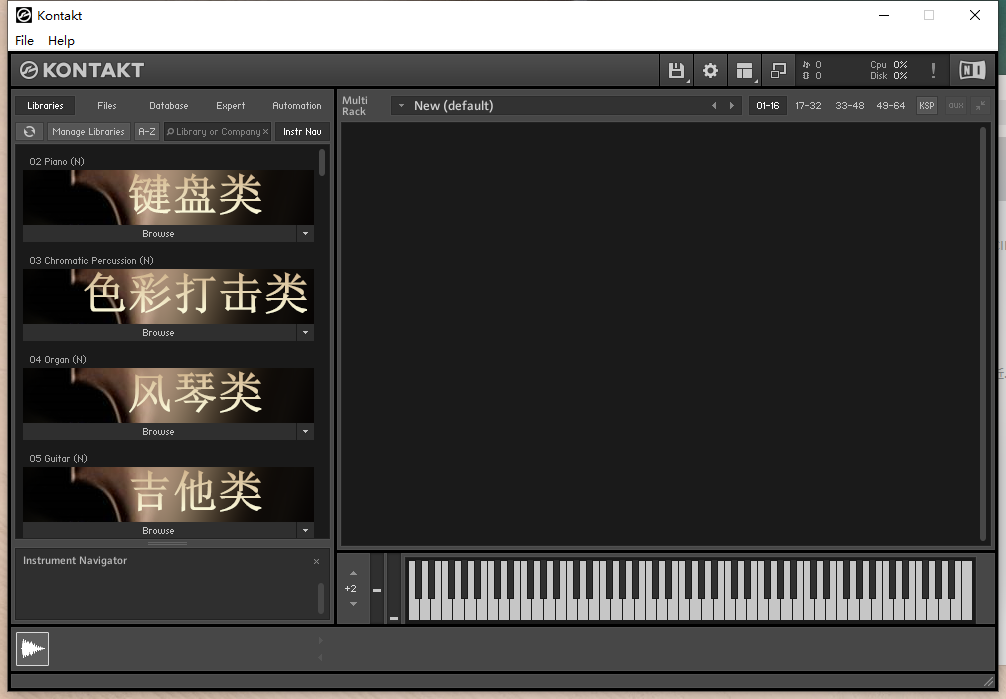
Task: Click the Instrument Navigator scrollbar
Action: pyautogui.click(x=321, y=598)
